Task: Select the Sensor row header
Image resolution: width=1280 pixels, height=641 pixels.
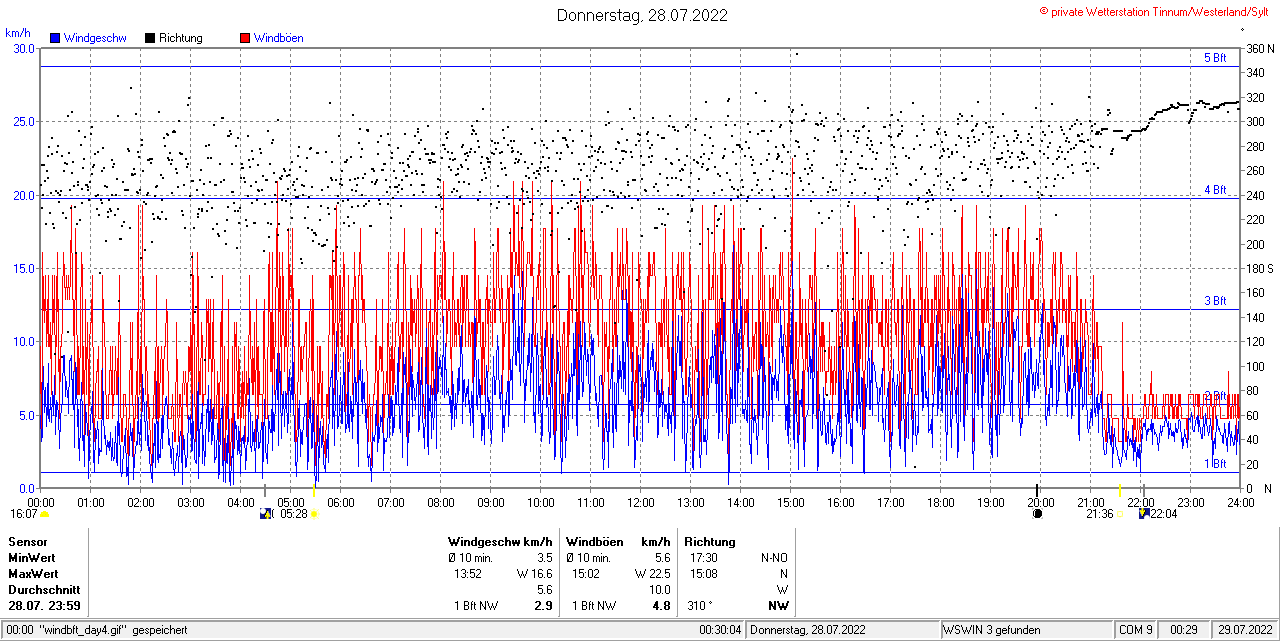Action: coord(28,541)
